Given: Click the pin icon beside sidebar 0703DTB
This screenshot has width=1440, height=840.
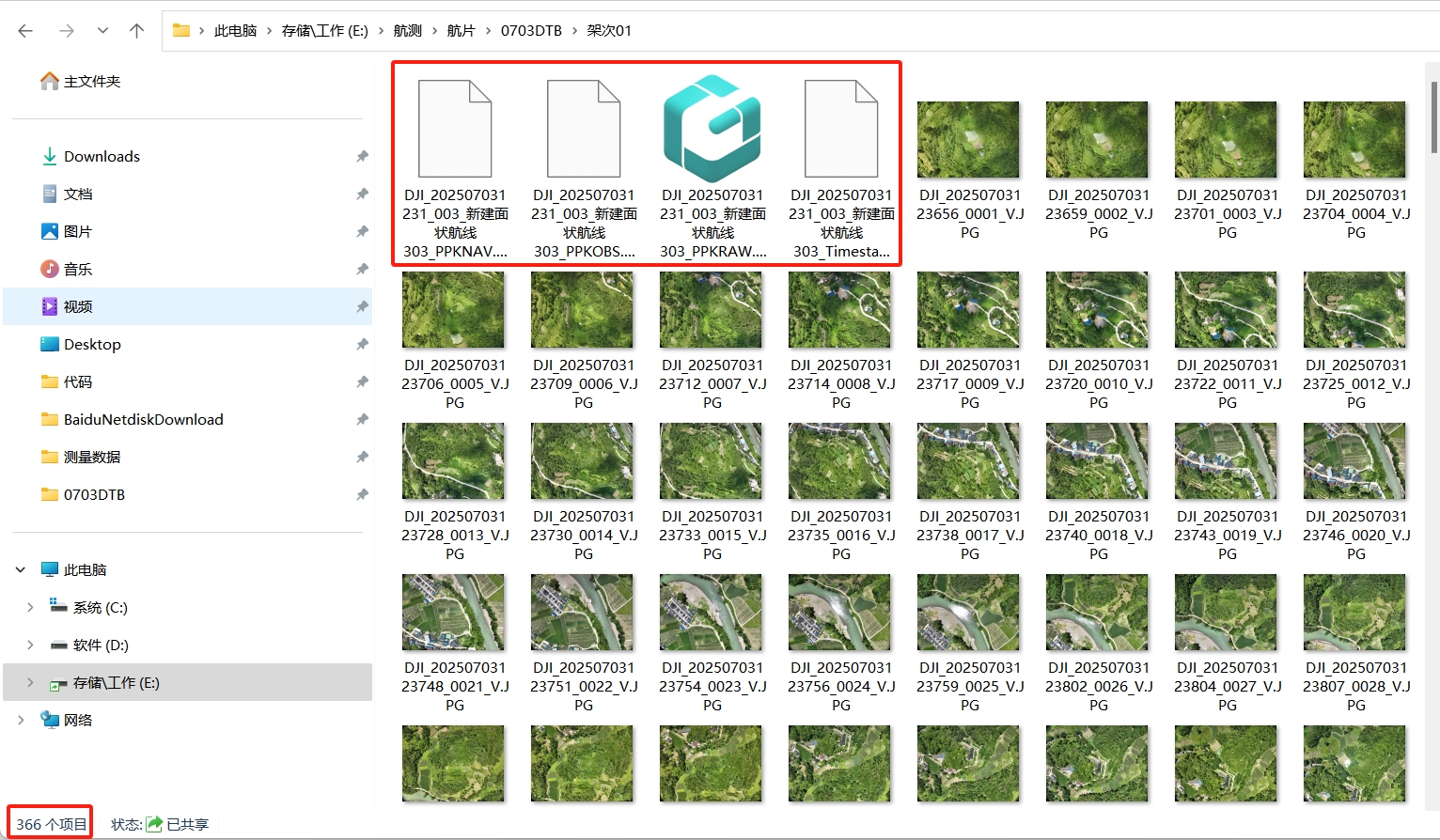Looking at the screenshot, I should point(362,495).
